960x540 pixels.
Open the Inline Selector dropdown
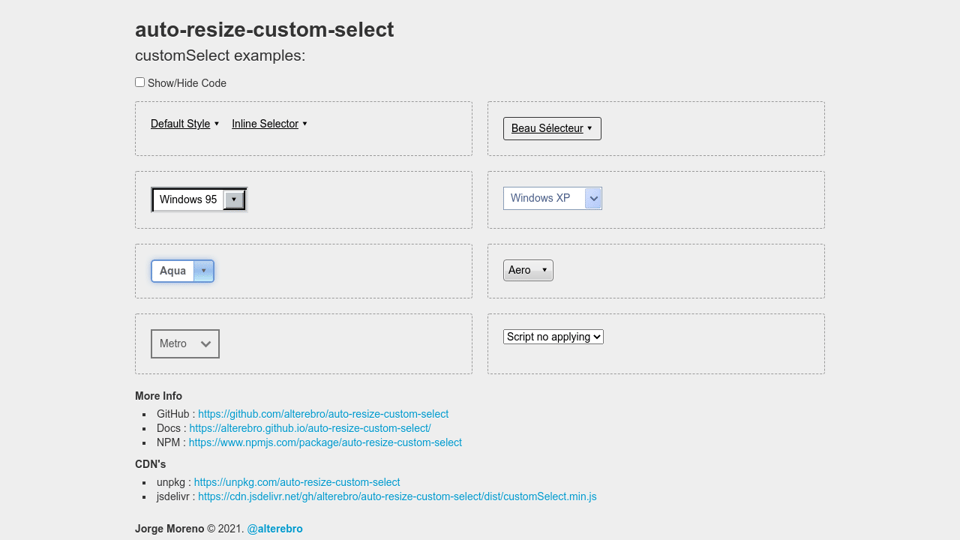(265, 124)
